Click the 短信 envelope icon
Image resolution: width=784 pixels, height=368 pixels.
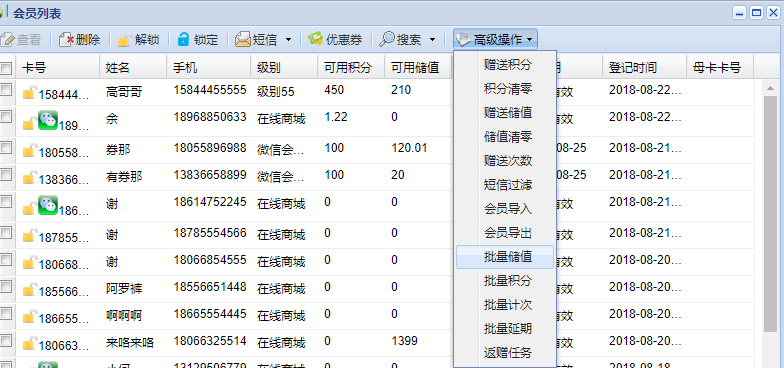[243, 40]
